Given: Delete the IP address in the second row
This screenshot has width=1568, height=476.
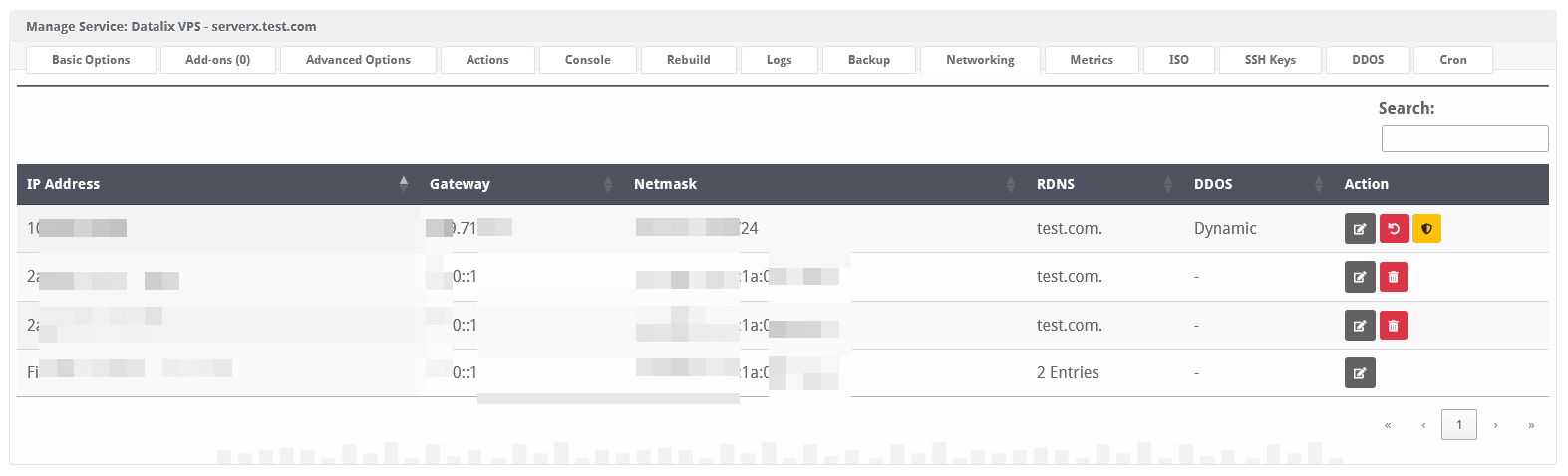Looking at the screenshot, I should (1394, 277).
